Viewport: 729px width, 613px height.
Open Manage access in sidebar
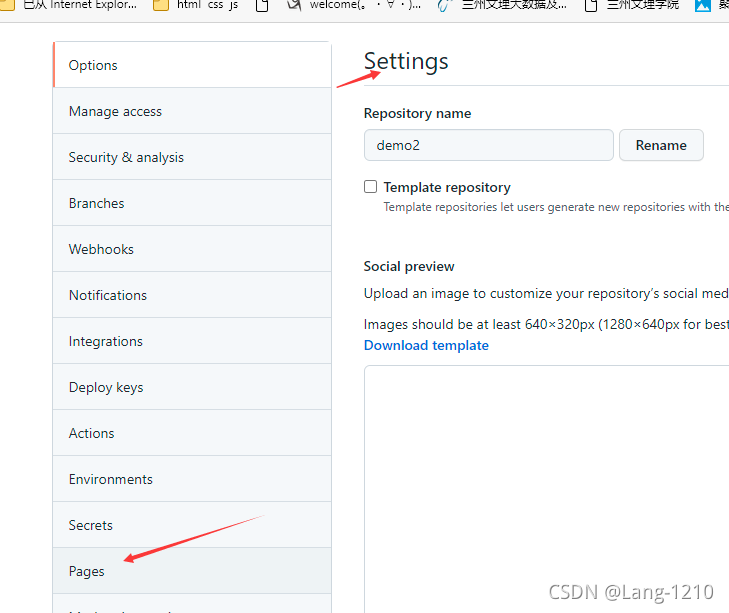(x=192, y=111)
